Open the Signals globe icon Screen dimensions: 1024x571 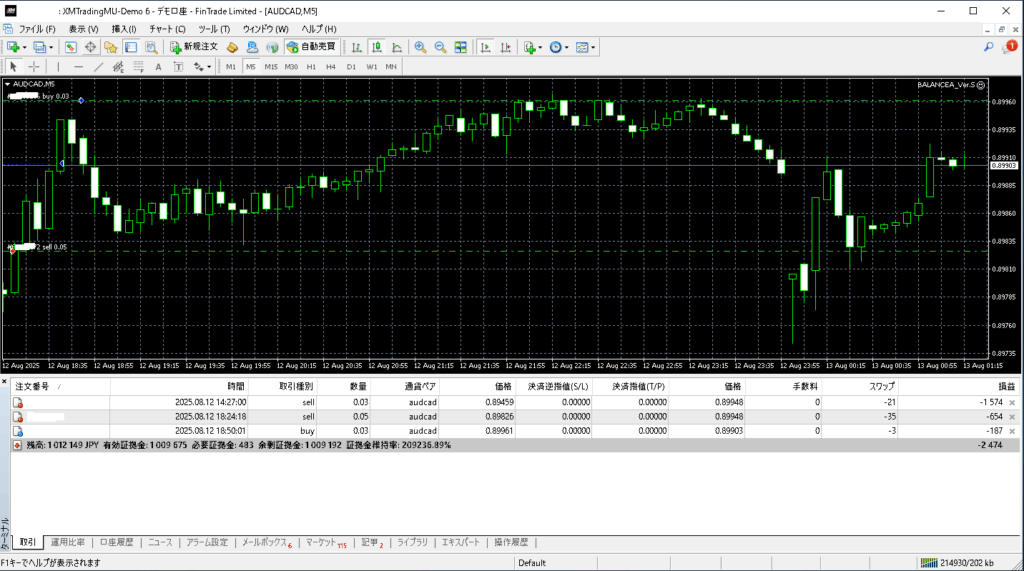click(x=272, y=47)
